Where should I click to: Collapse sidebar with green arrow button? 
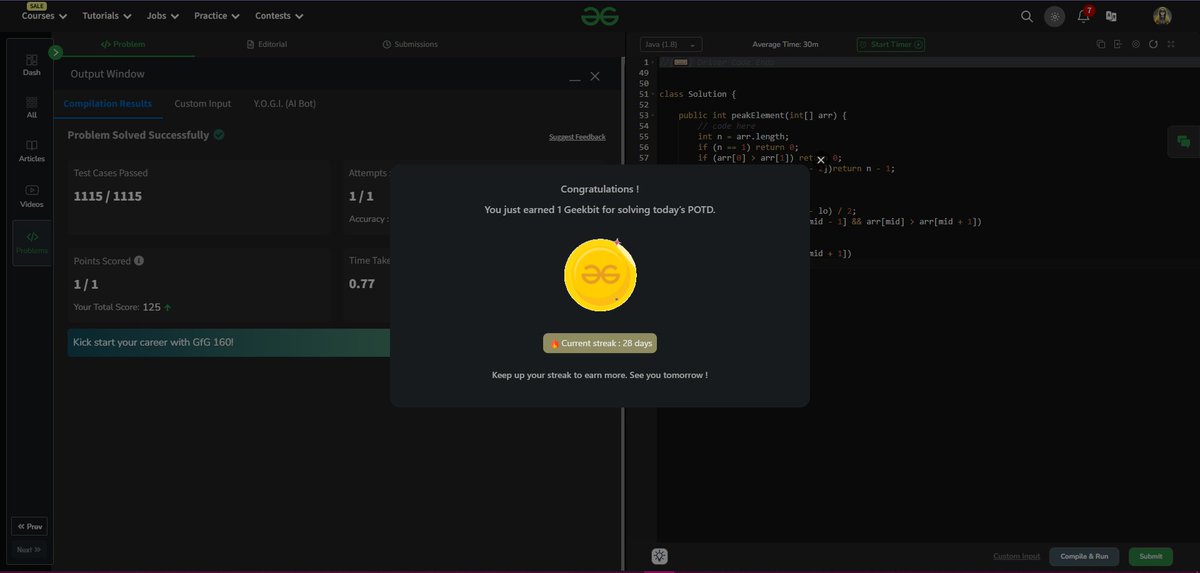pyautogui.click(x=55, y=52)
